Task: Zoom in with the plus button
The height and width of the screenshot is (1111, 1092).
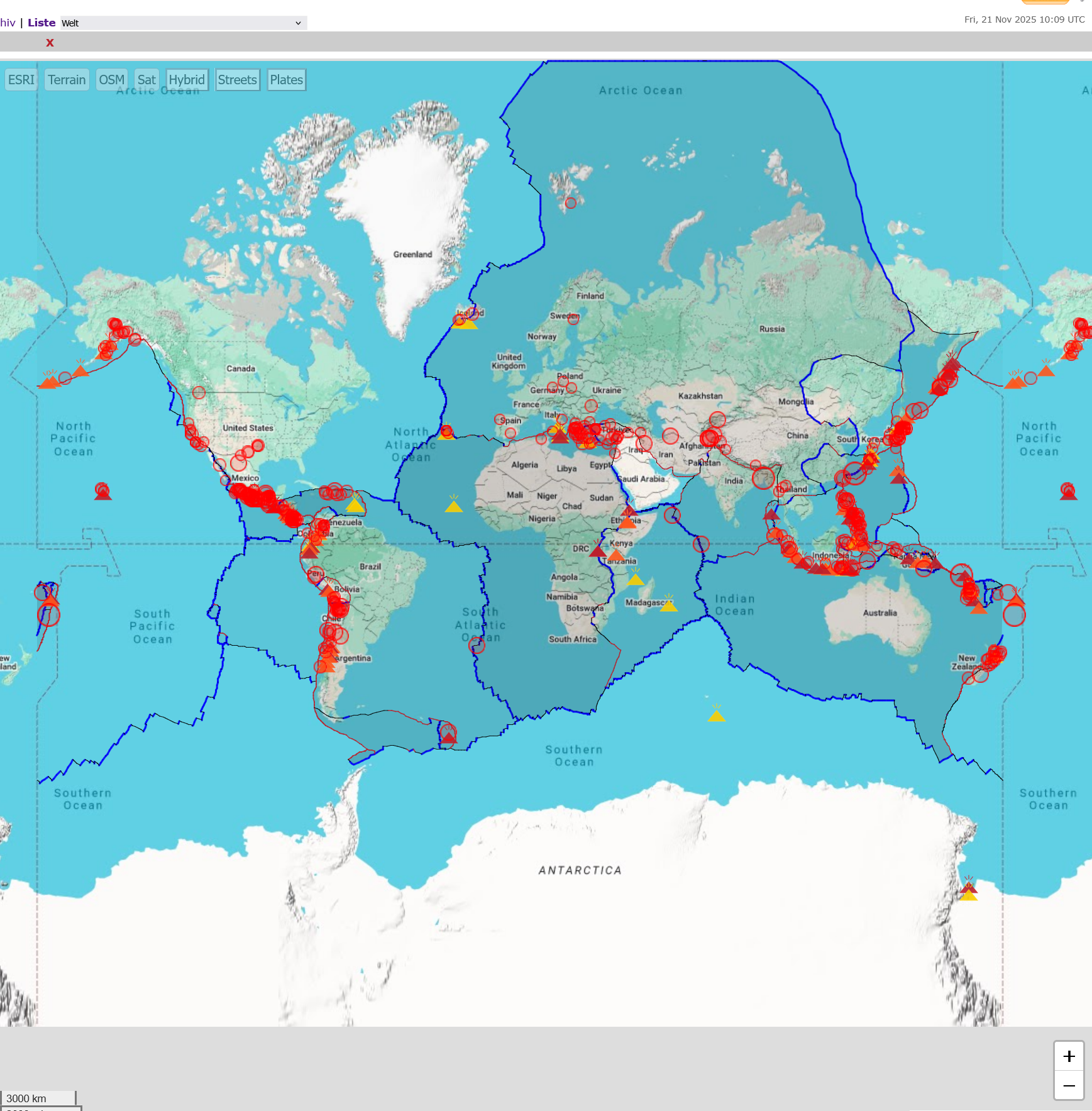Action: pyautogui.click(x=1069, y=1056)
